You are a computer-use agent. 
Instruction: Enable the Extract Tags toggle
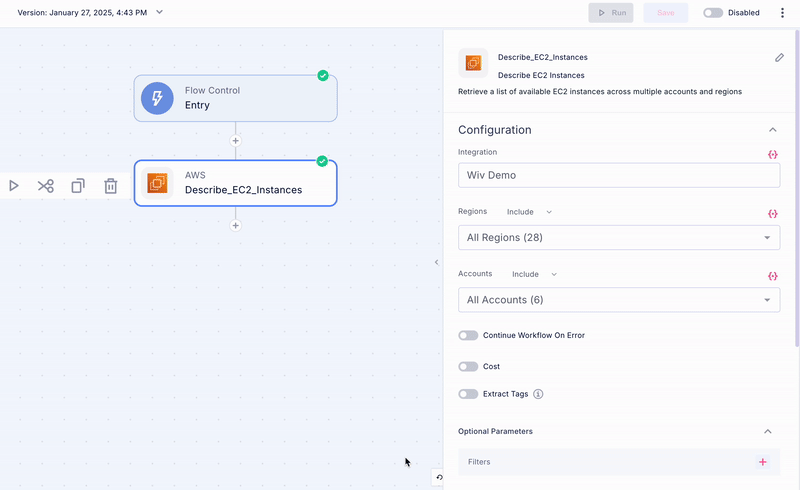(468, 394)
